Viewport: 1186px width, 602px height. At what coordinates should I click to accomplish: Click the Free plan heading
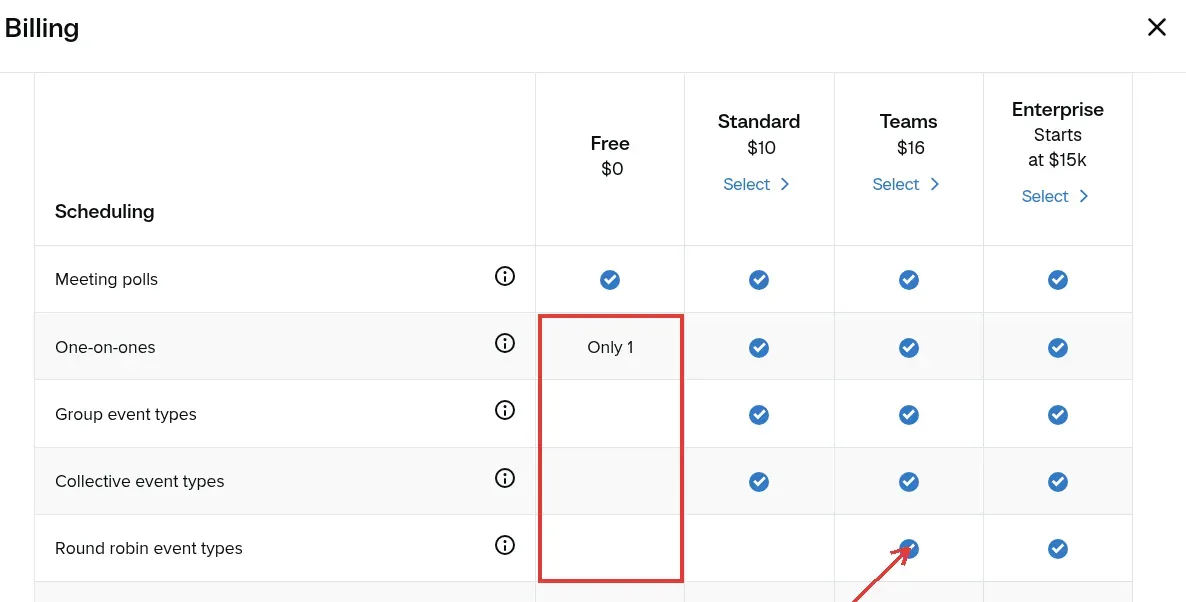click(x=610, y=144)
